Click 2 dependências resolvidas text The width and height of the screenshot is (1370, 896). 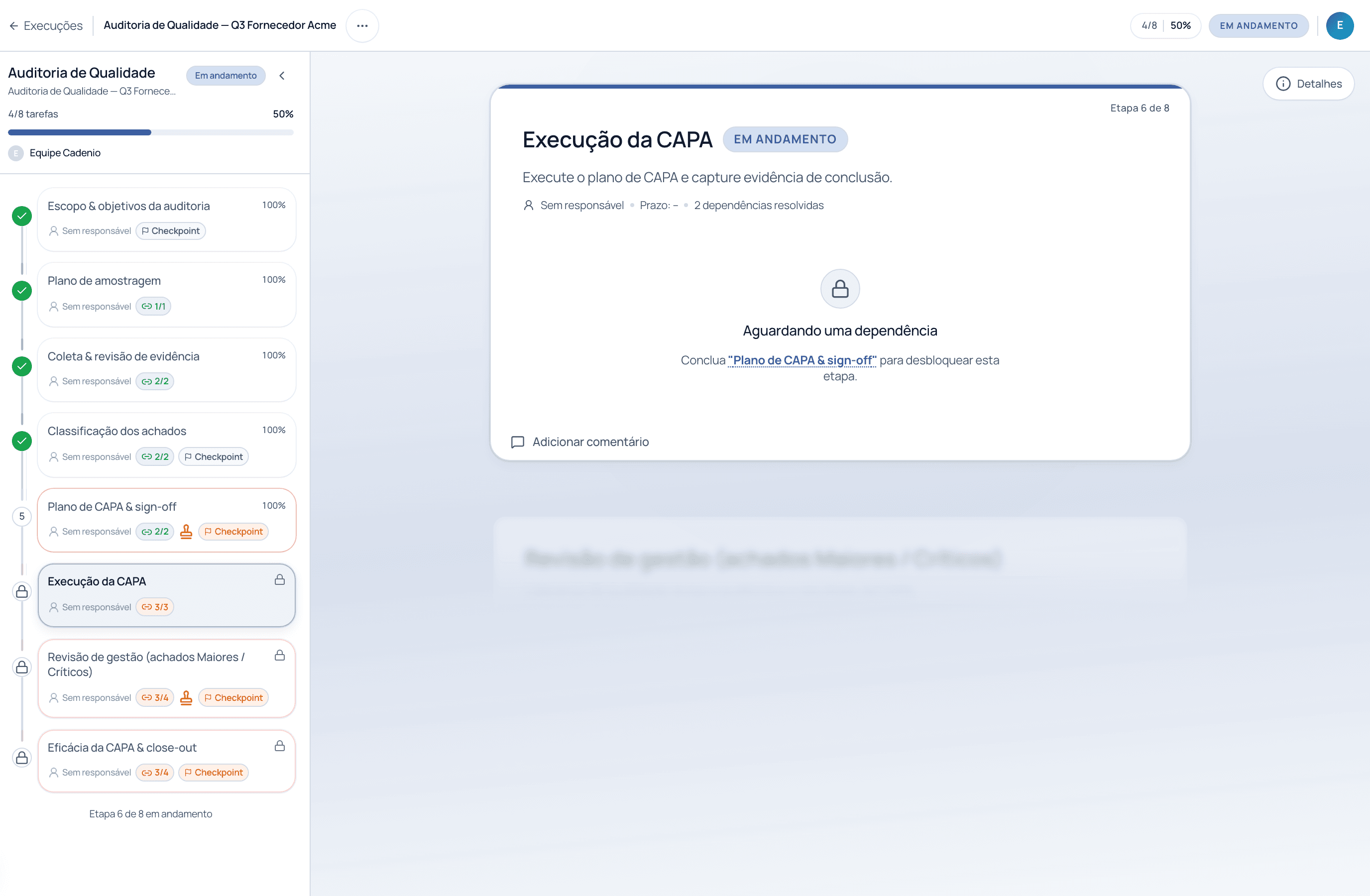point(758,206)
